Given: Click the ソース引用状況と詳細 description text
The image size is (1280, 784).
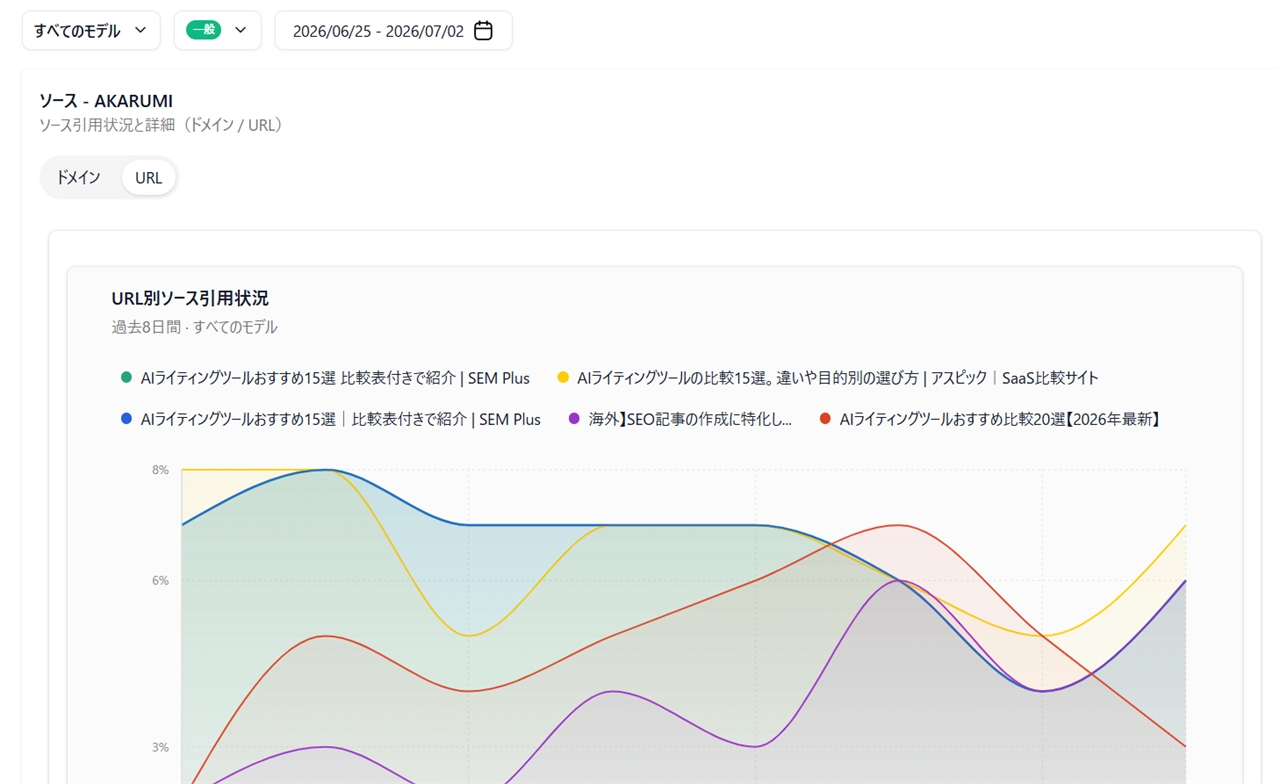Looking at the screenshot, I should pyautogui.click(x=163, y=125).
